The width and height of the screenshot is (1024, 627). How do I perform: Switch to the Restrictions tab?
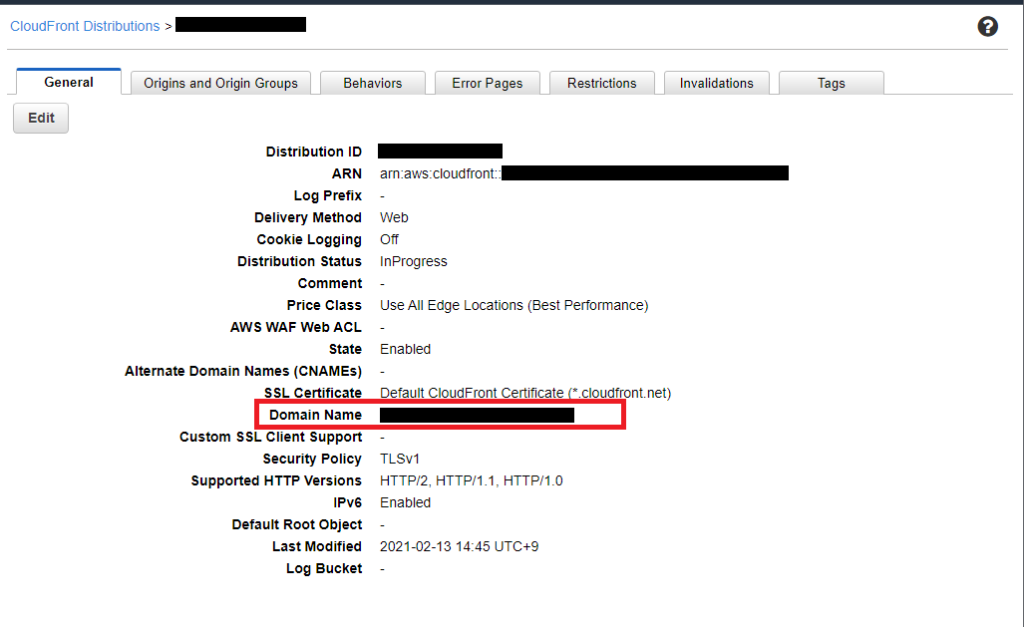[x=601, y=83]
